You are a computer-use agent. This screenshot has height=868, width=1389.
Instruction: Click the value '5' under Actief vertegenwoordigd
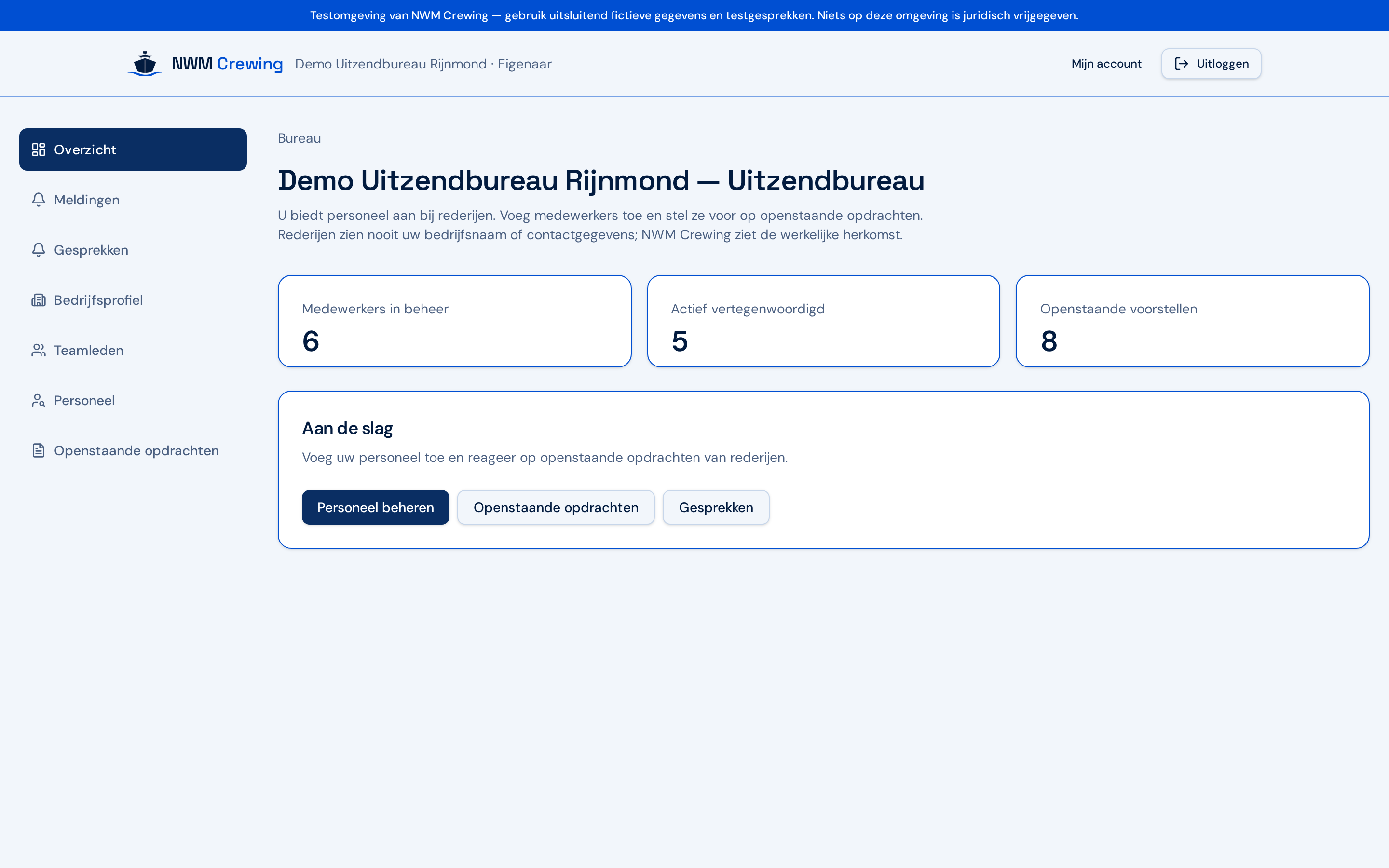pos(680,341)
